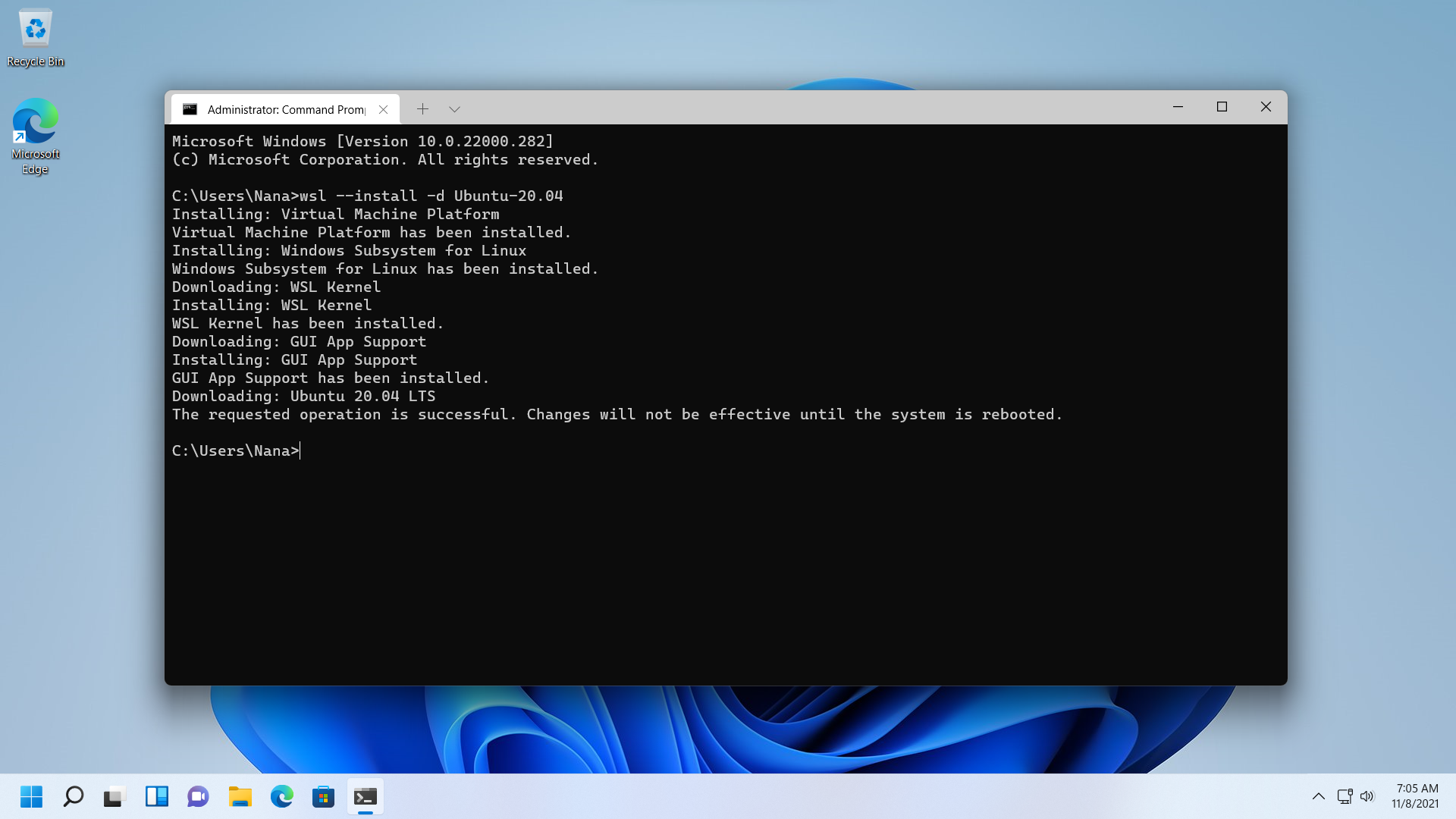Viewport: 1456px width, 819px height.
Task: Click 'Downloading: GUI App Support' line
Action: coord(299,341)
